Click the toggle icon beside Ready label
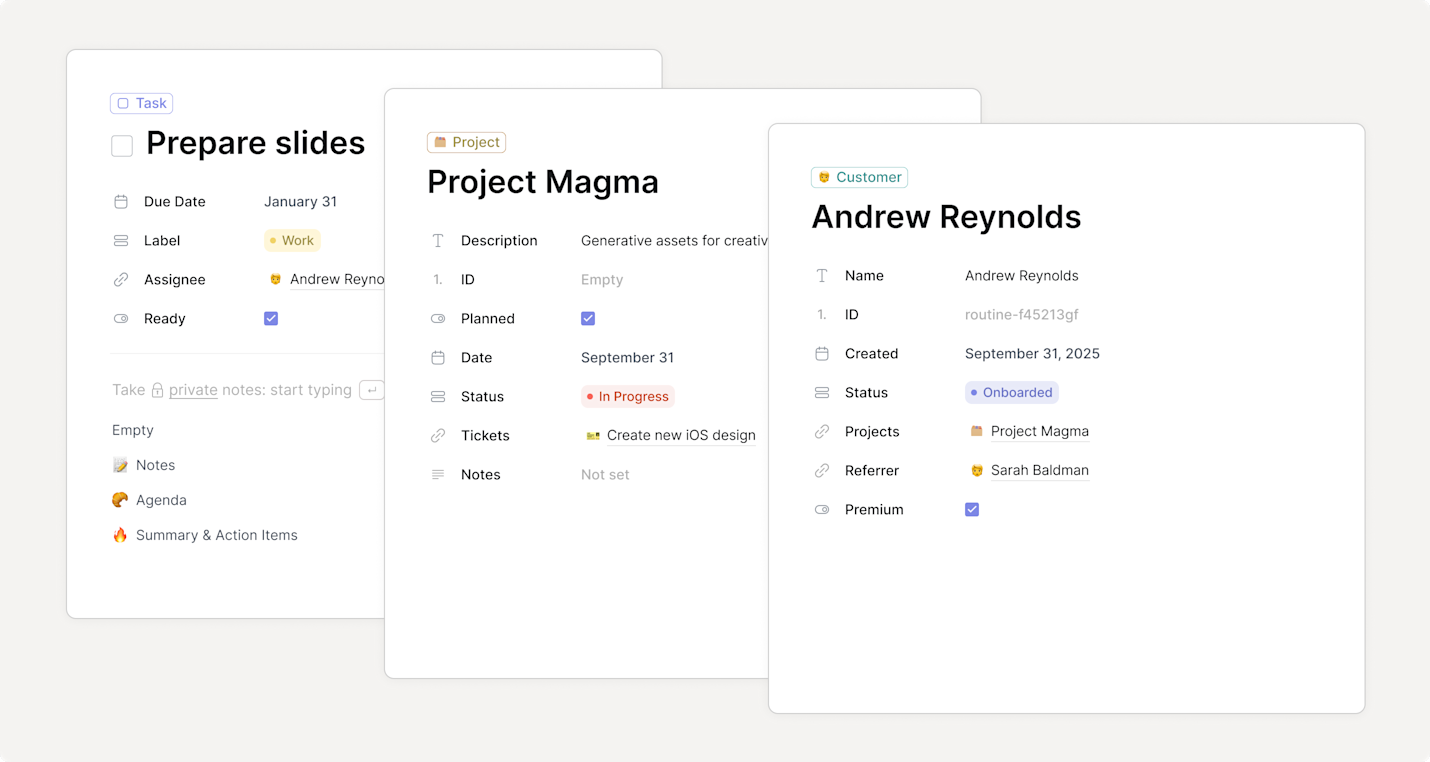 tap(121, 319)
